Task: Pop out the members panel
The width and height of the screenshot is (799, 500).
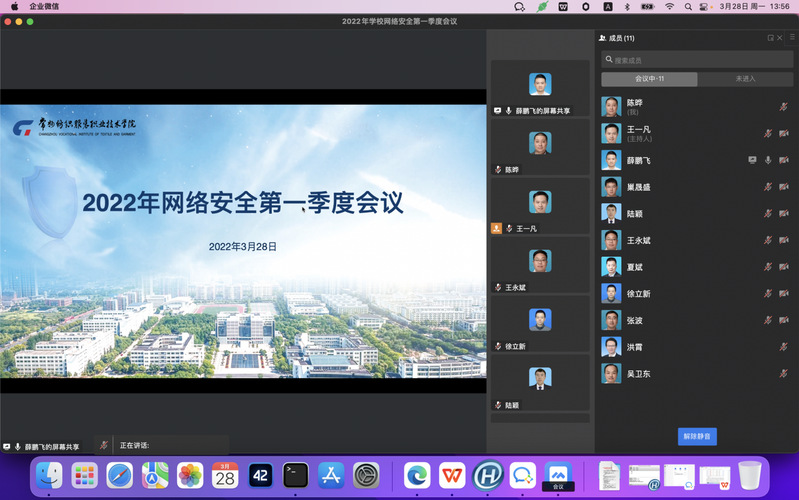Action: click(771, 38)
